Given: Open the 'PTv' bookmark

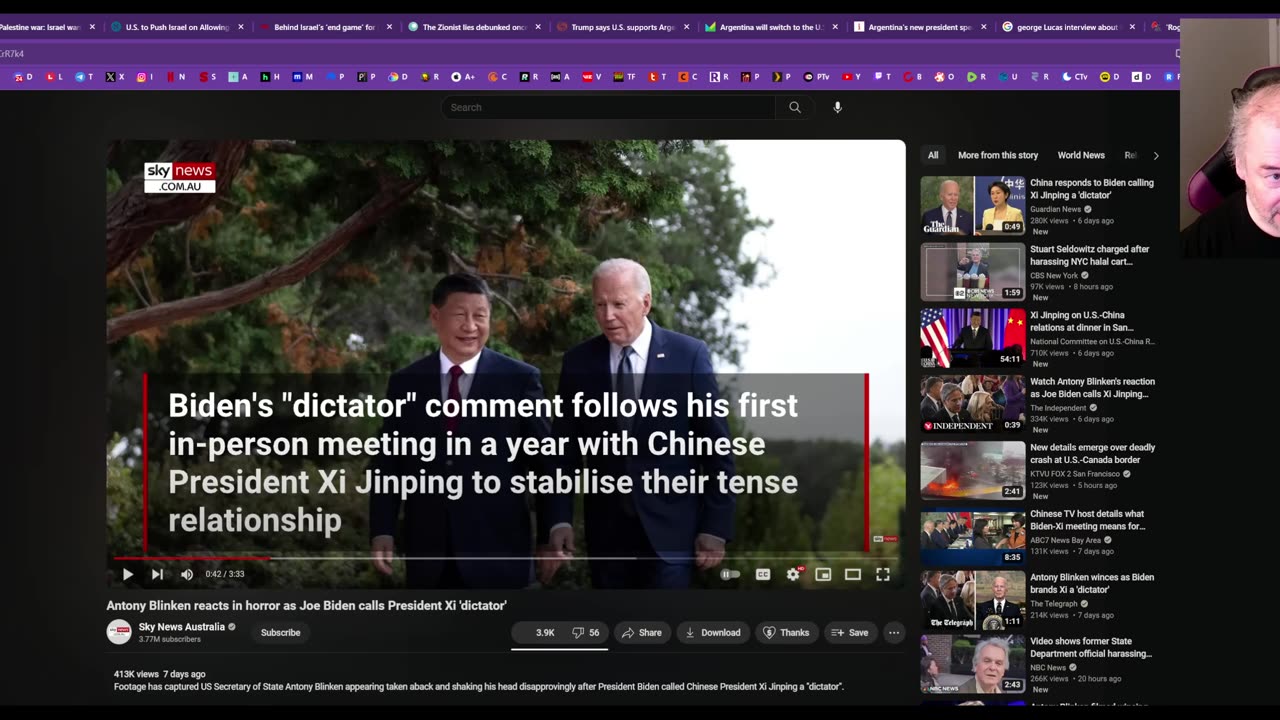Looking at the screenshot, I should tap(816, 77).
